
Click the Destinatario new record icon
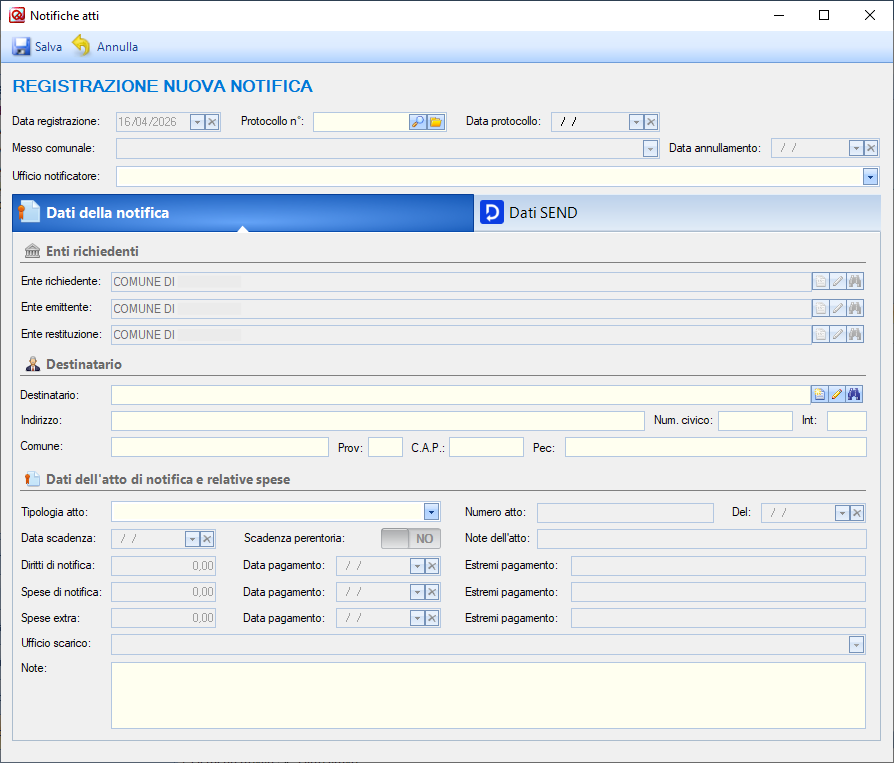click(820, 395)
